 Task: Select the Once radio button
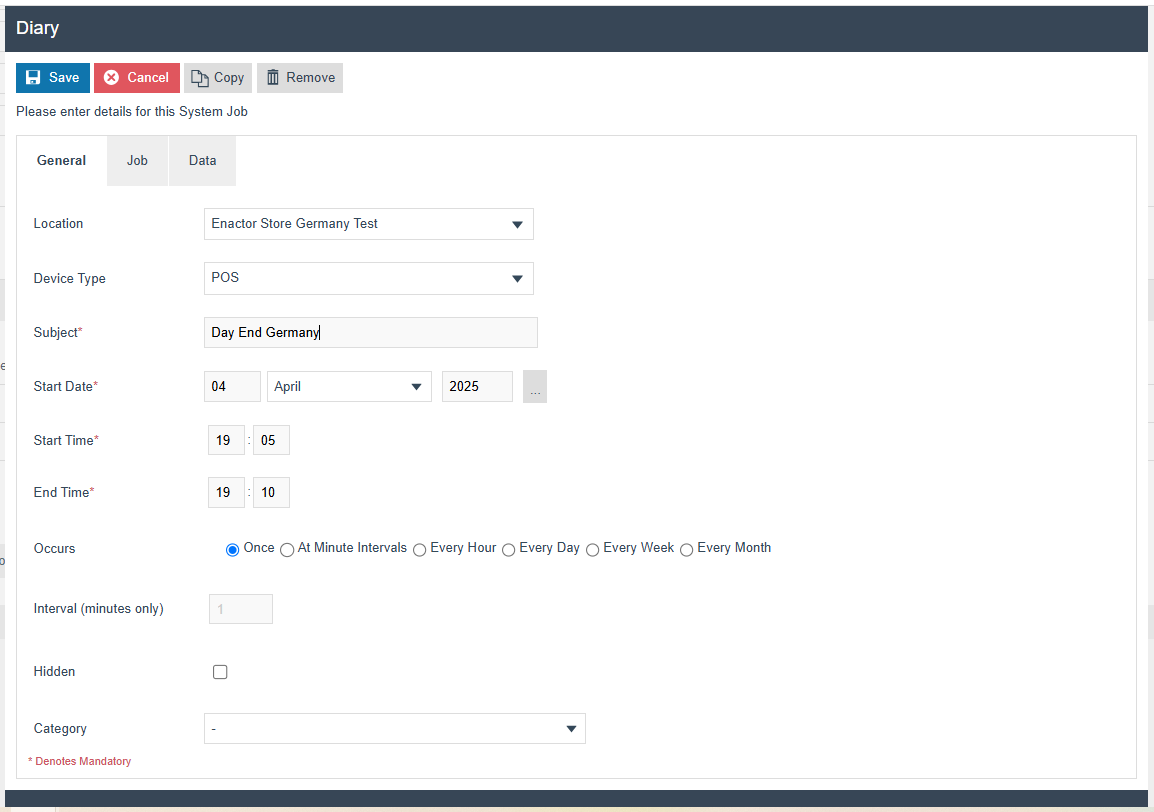coord(233,549)
